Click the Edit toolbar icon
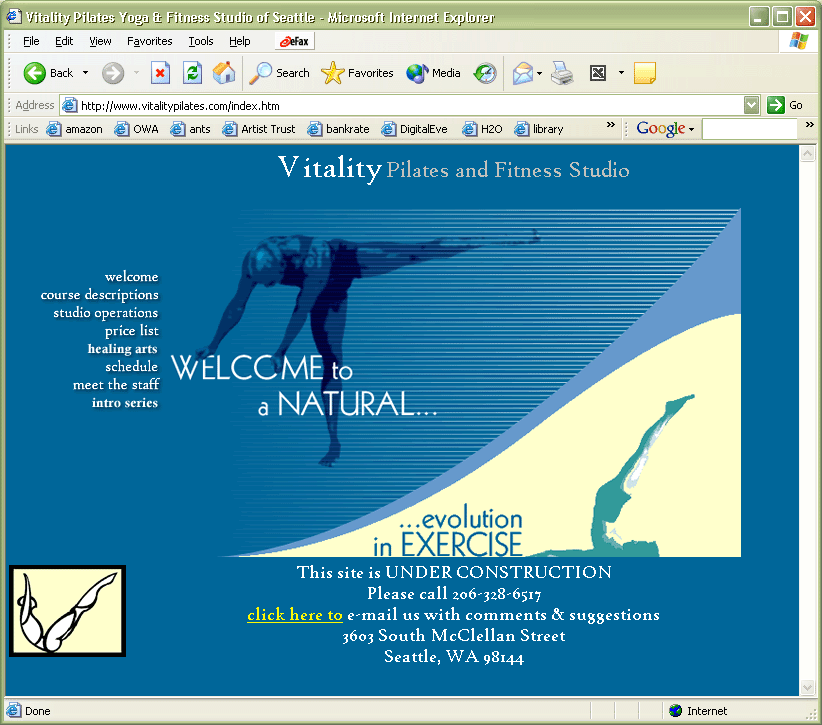 [598, 73]
